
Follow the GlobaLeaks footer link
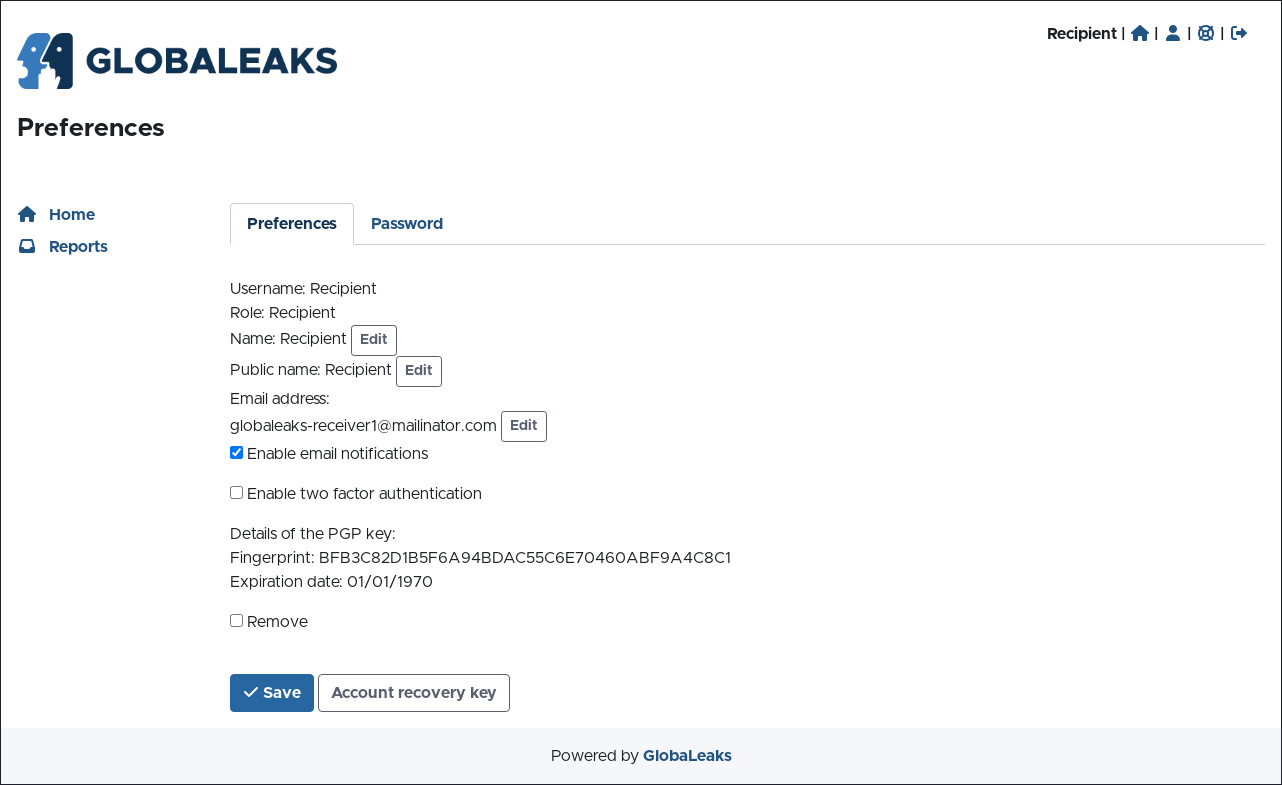[x=687, y=756]
